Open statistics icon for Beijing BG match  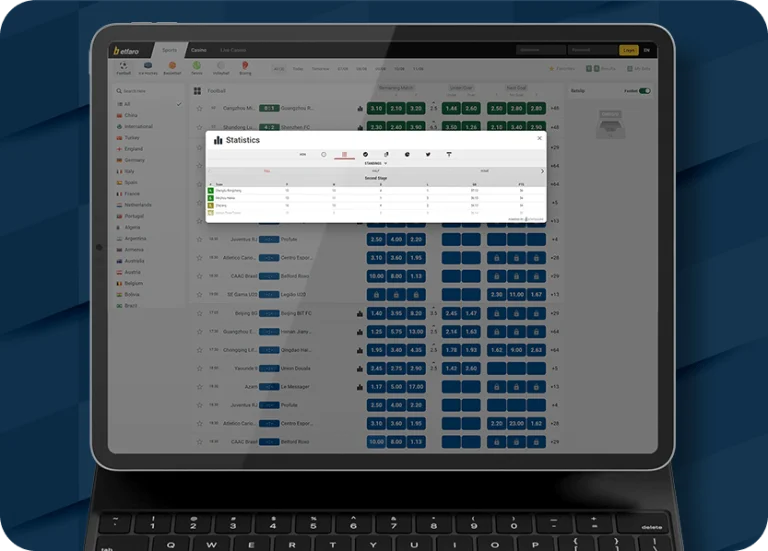coord(360,313)
